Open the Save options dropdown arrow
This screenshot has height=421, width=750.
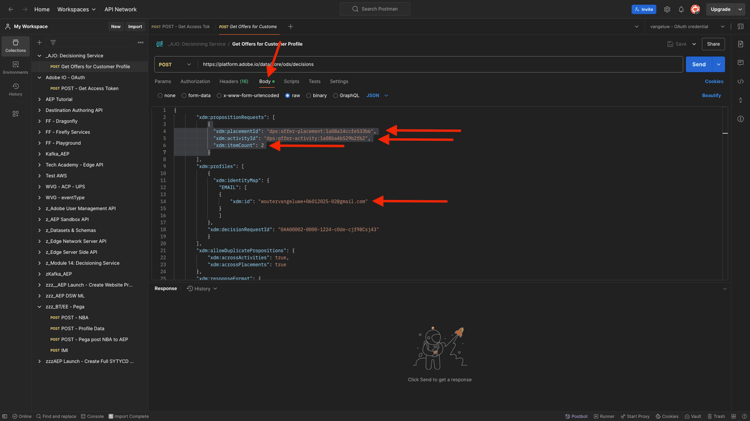click(694, 44)
